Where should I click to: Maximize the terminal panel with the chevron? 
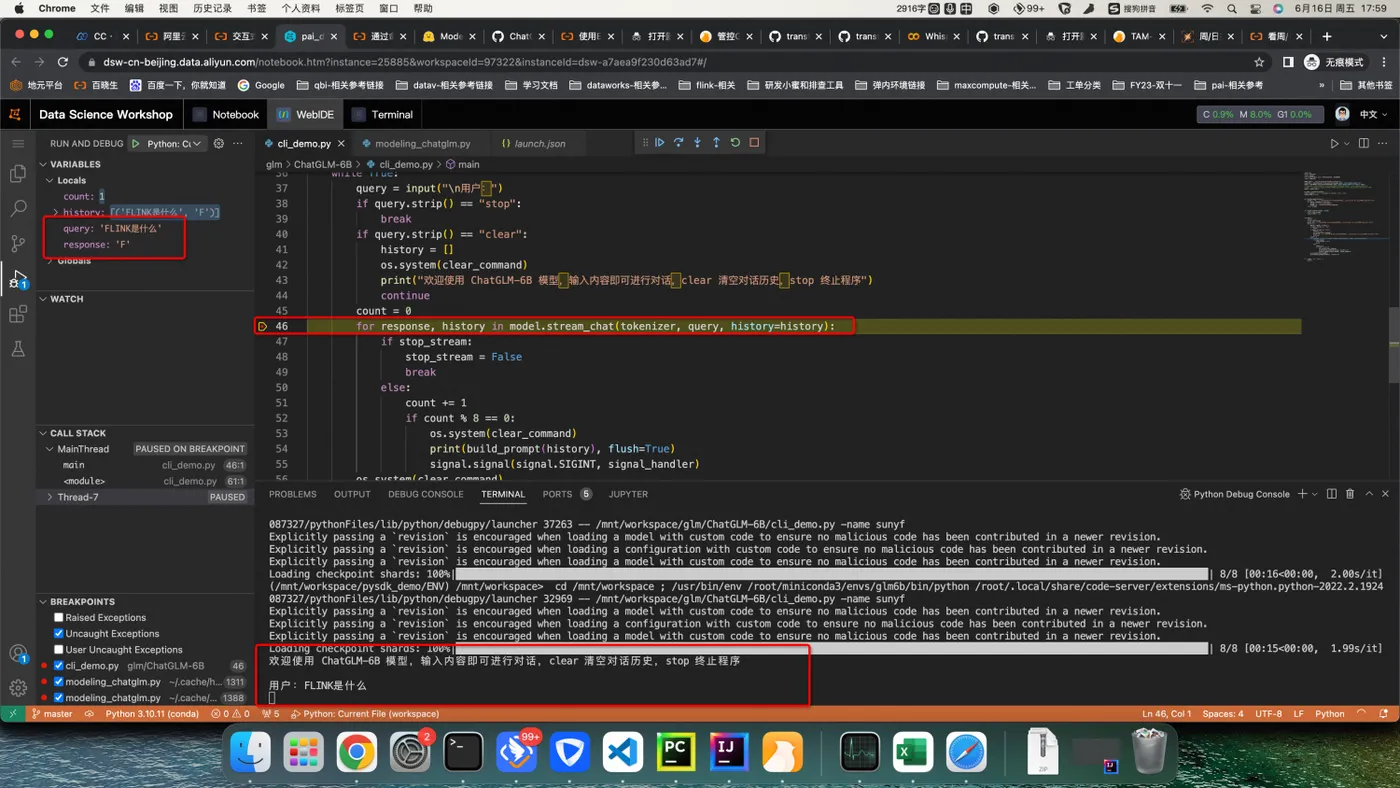pyautogui.click(x=1370, y=494)
